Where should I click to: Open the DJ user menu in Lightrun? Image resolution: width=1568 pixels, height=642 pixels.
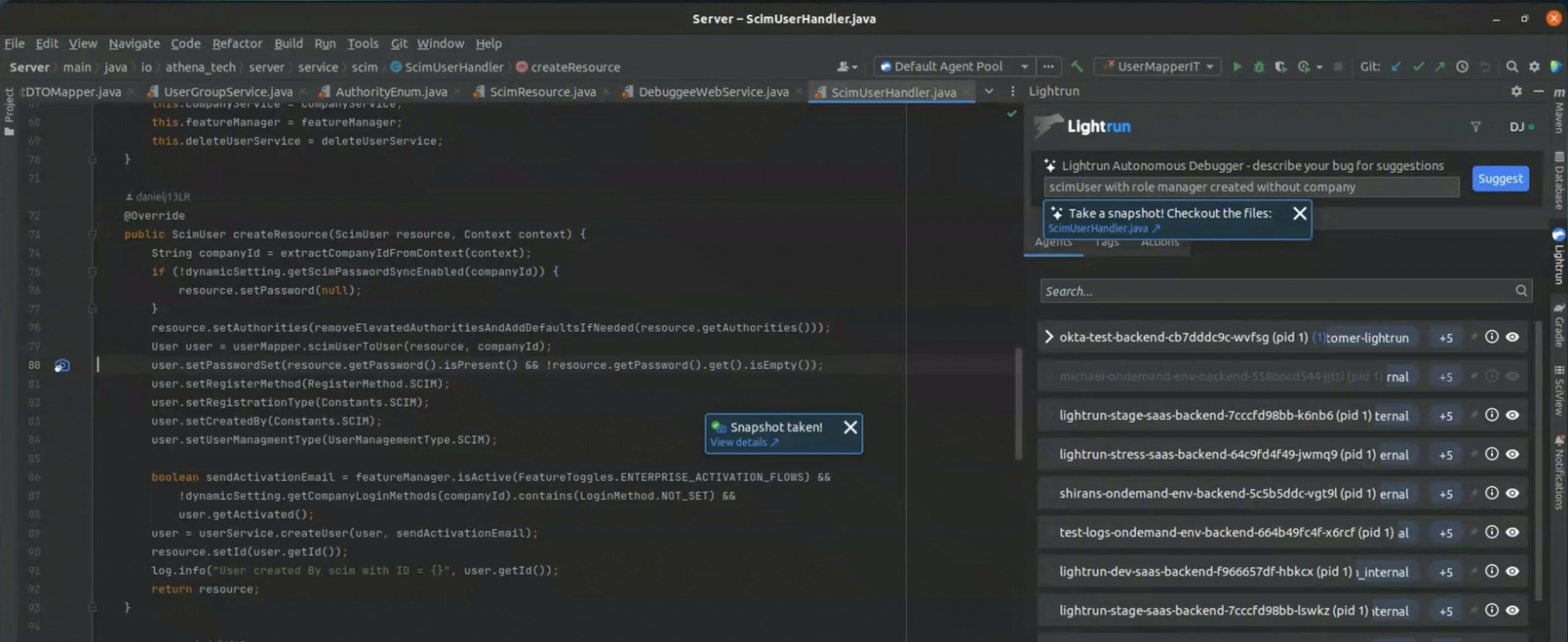(1521, 127)
